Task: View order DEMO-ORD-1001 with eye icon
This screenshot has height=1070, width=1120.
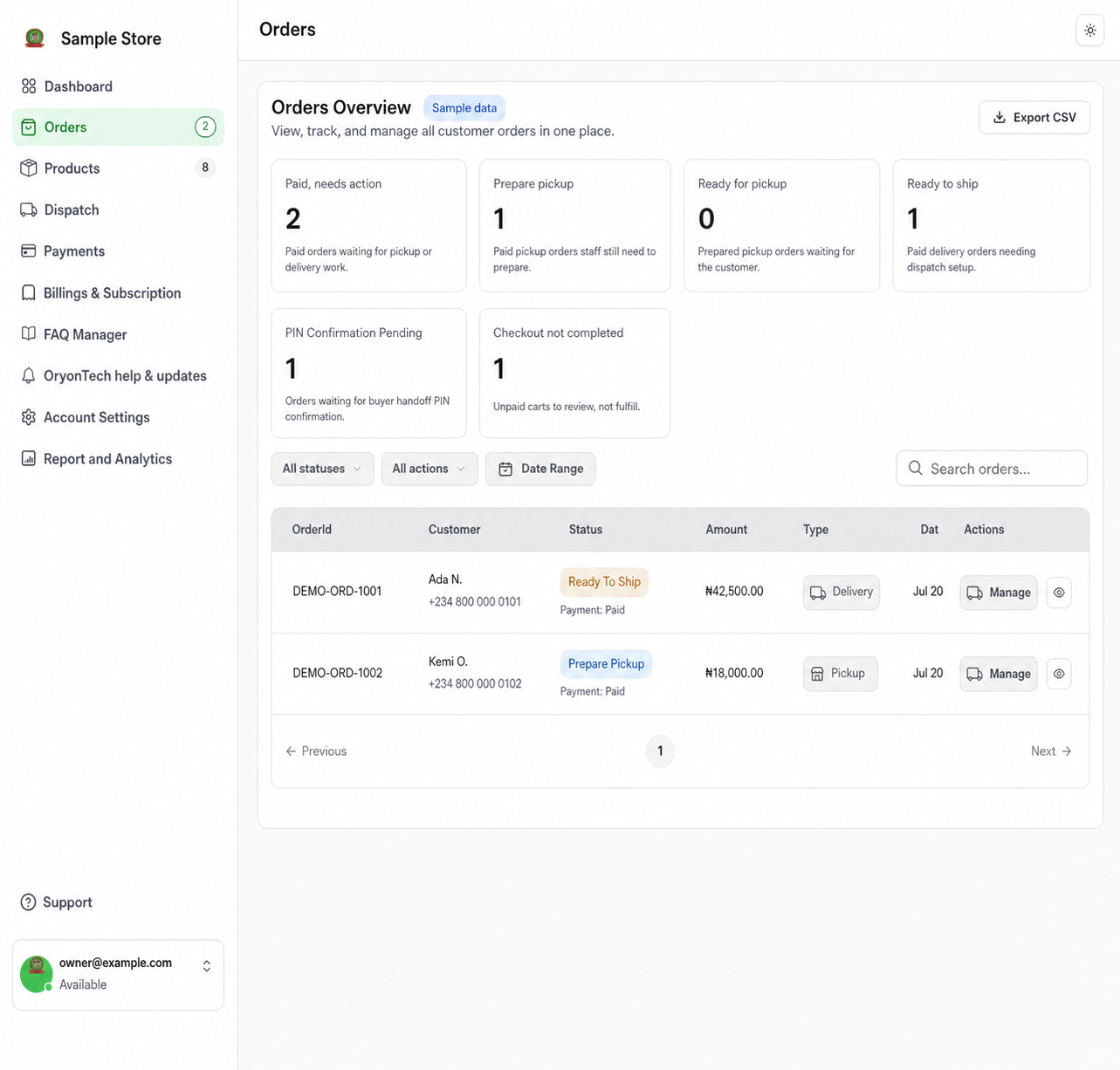Action: (x=1059, y=593)
